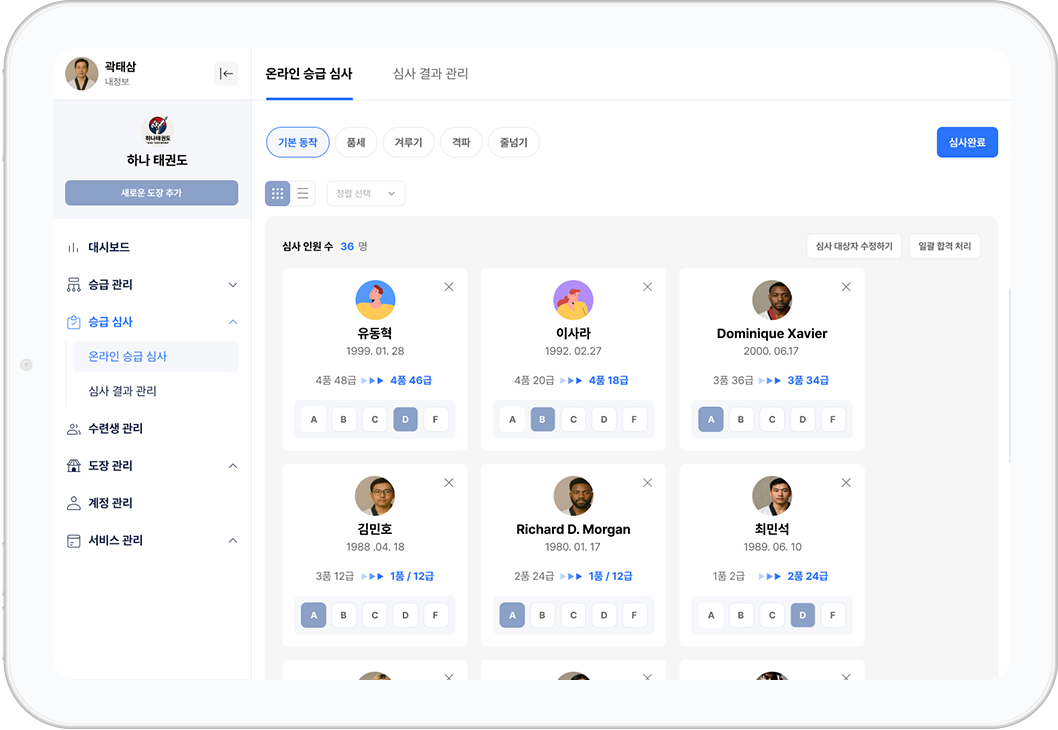Remove 김민호's card using its X
Screen dimensions: 1058x730
[448, 482]
